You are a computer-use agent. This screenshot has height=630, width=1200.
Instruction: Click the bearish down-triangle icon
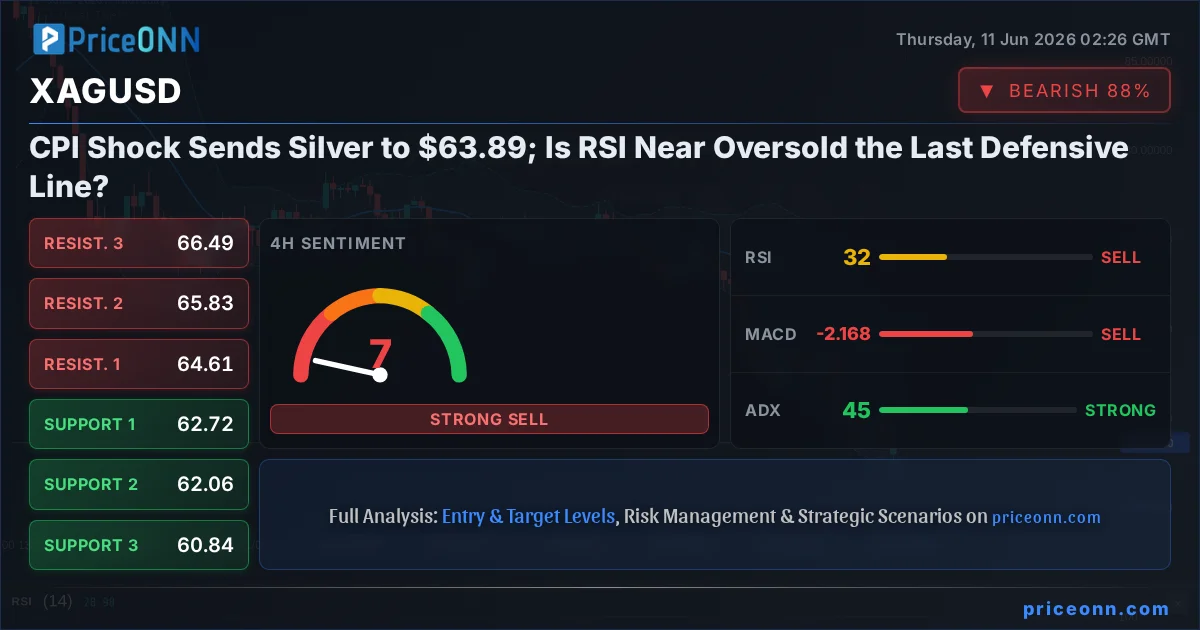[986, 91]
